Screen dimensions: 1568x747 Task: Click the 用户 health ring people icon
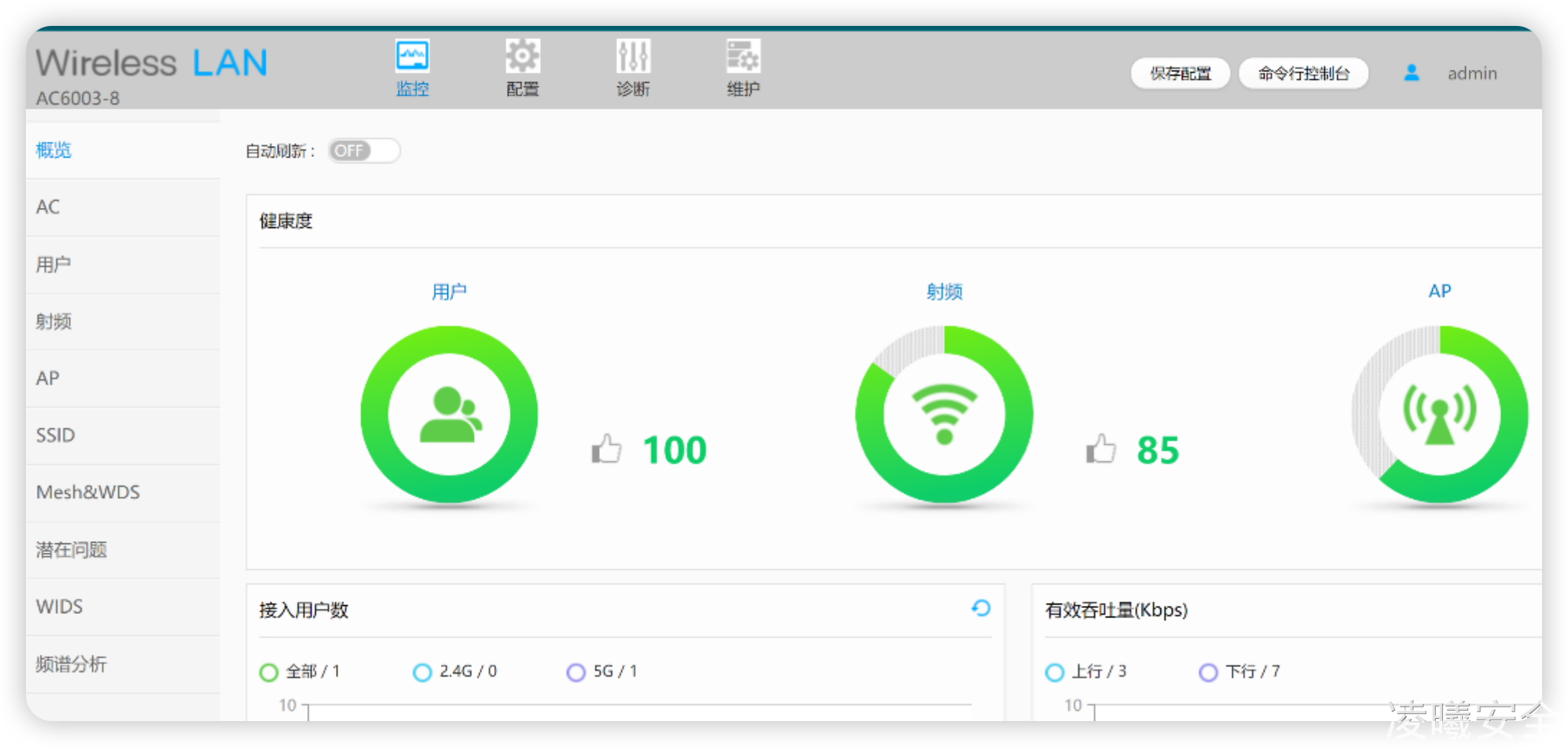(x=450, y=415)
